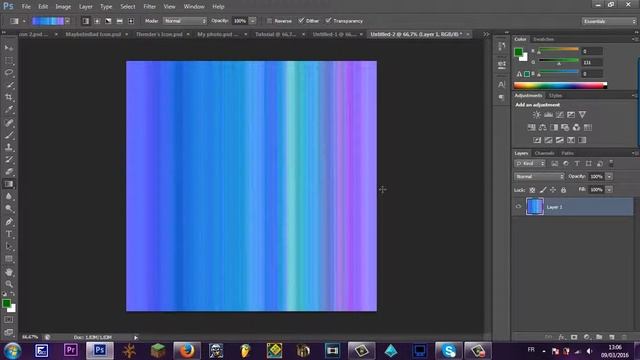Select the Horizontal Type tool
Screen dimensions: 640x360
click(x=9, y=234)
